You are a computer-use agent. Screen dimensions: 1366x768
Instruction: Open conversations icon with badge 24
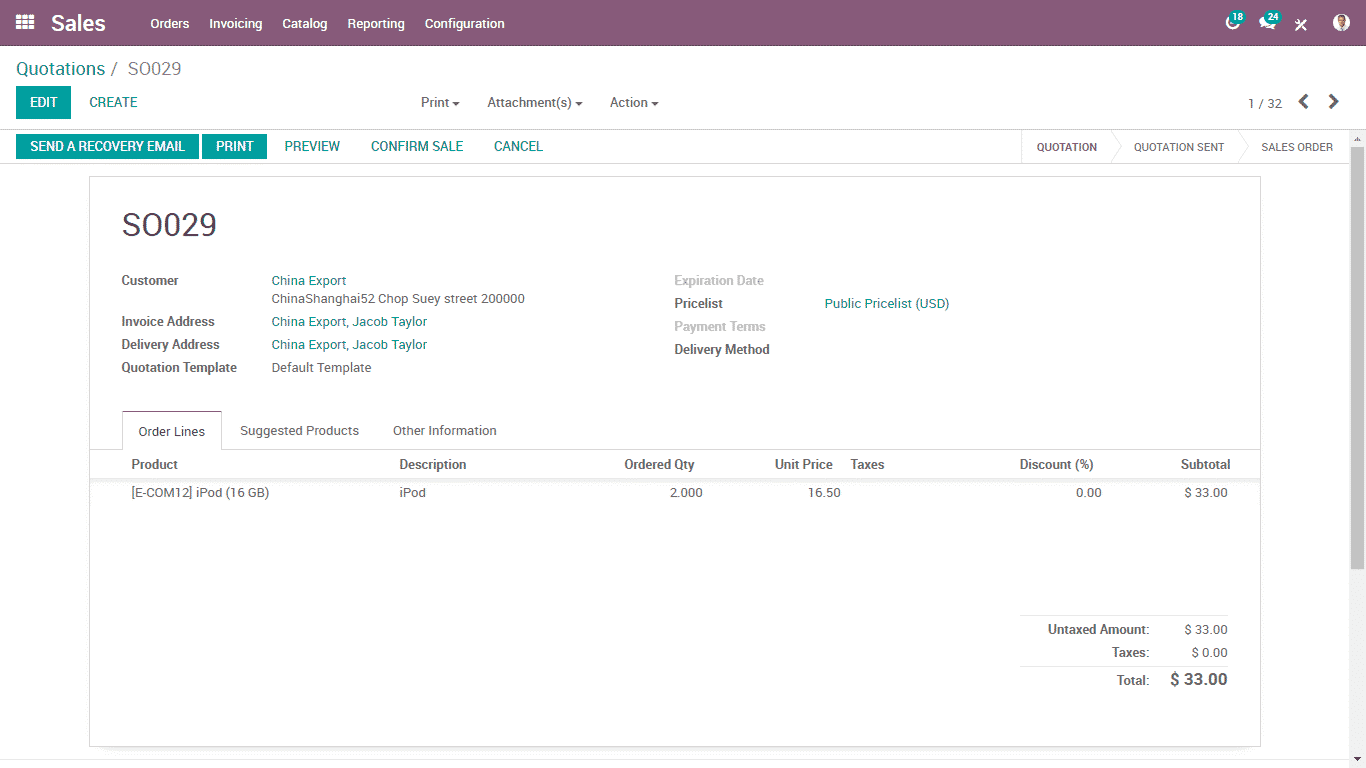click(x=1268, y=22)
